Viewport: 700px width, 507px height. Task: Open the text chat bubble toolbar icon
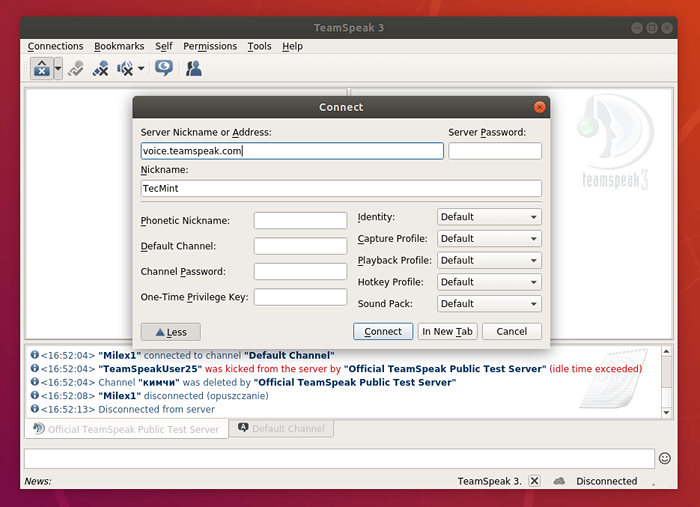coord(163,69)
